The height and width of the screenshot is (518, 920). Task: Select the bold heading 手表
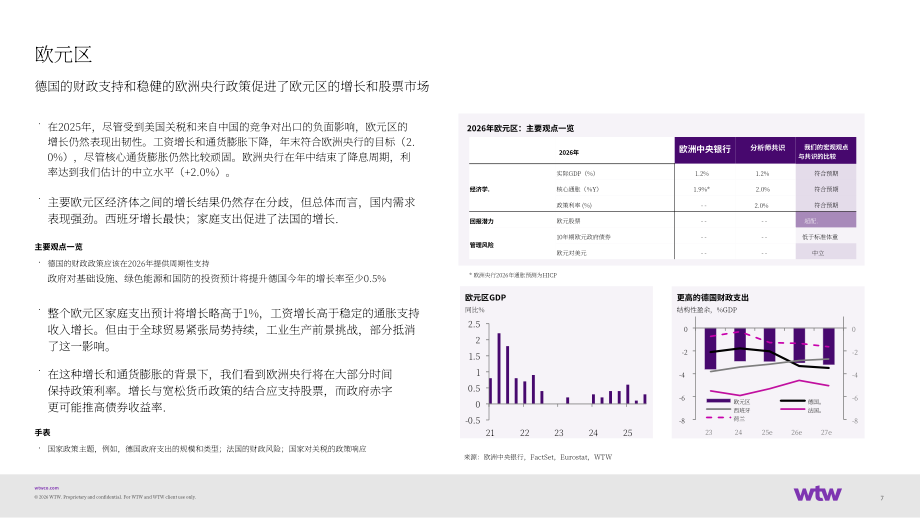click(42, 433)
